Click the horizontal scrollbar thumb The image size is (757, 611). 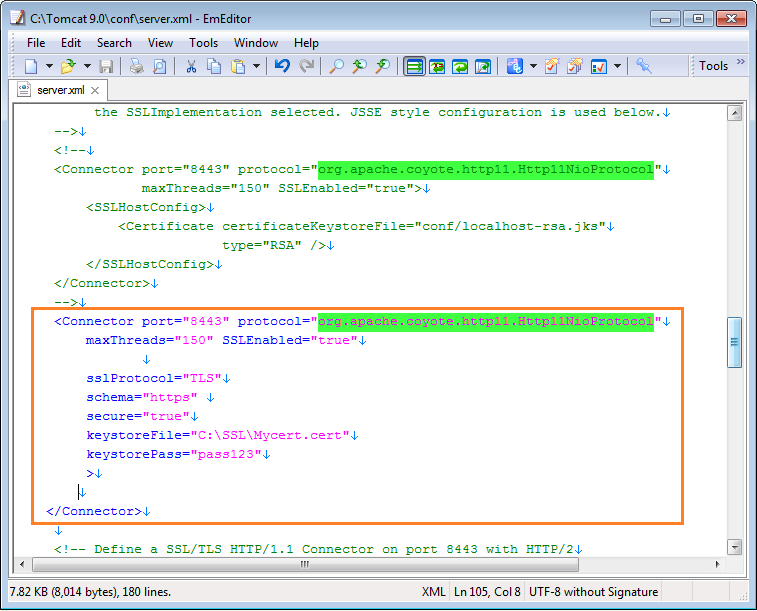pyautogui.click(x=305, y=564)
